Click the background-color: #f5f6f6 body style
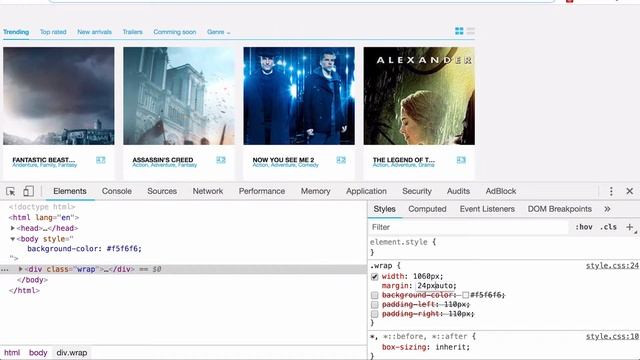Viewport: 640px width, 360px height. coord(84,249)
